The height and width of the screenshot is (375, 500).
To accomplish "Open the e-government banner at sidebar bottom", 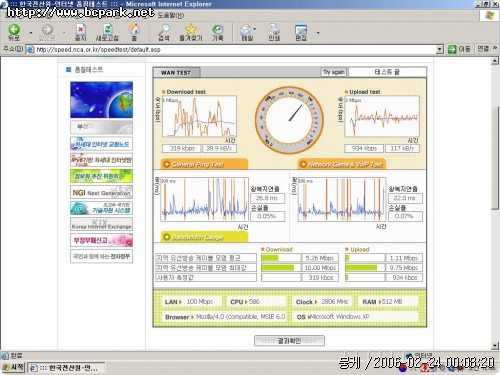I will (101, 256).
